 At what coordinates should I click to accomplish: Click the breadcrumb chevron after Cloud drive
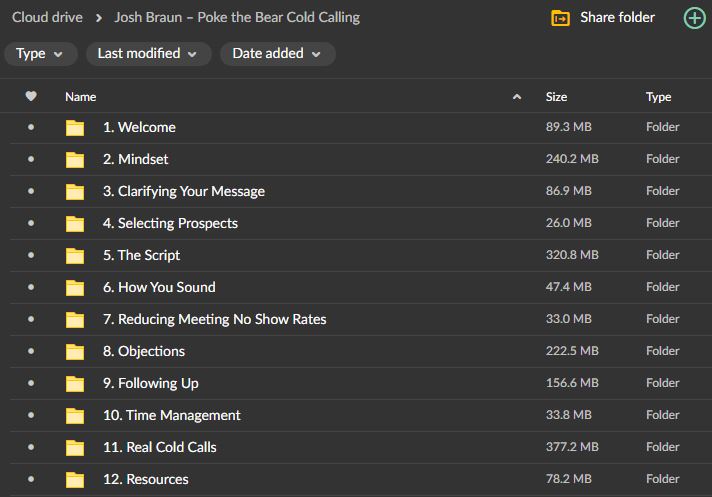[x=99, y=18]
